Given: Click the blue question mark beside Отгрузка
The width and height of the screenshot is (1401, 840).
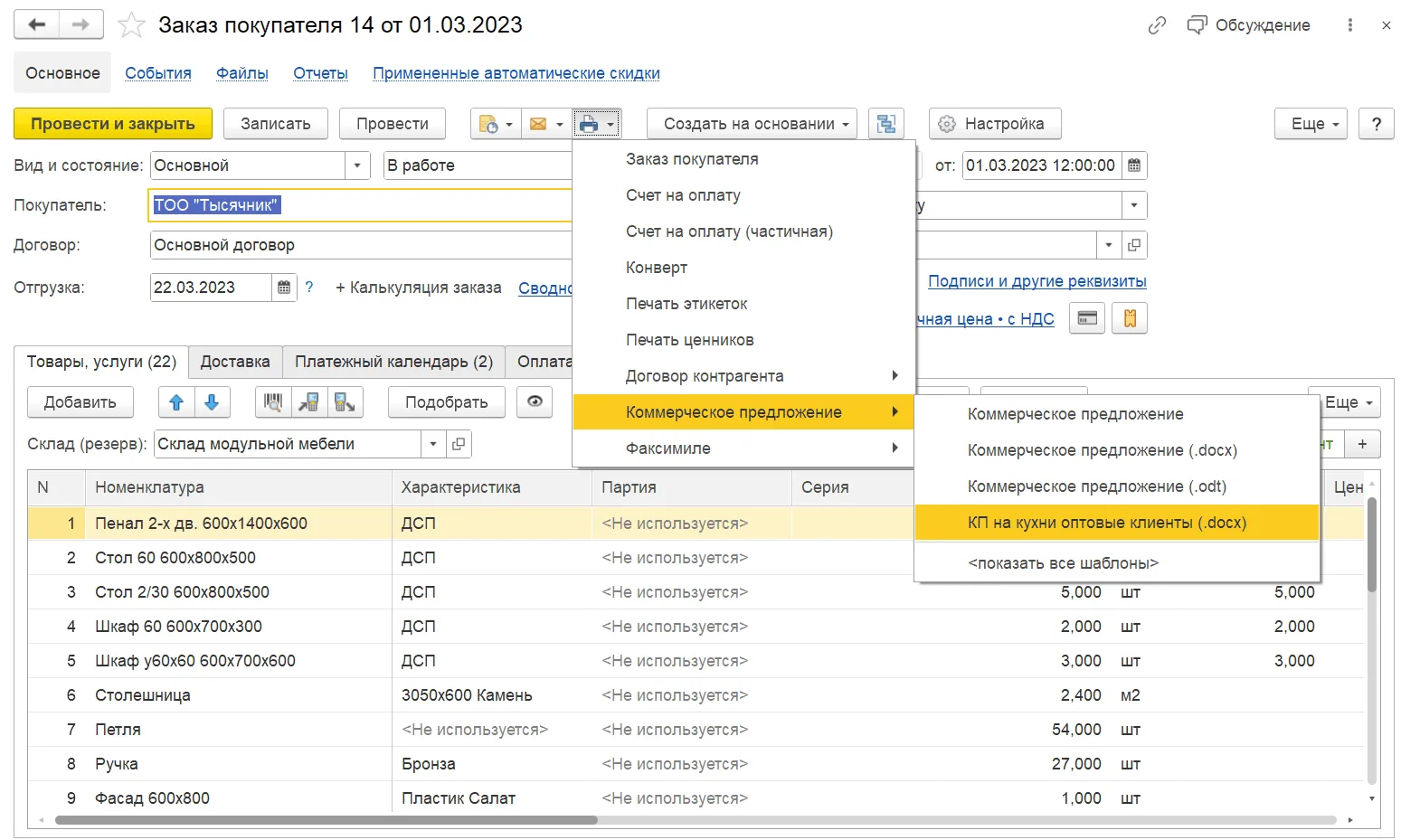Looking at the screenshot, I should click(x=309, y=287).
